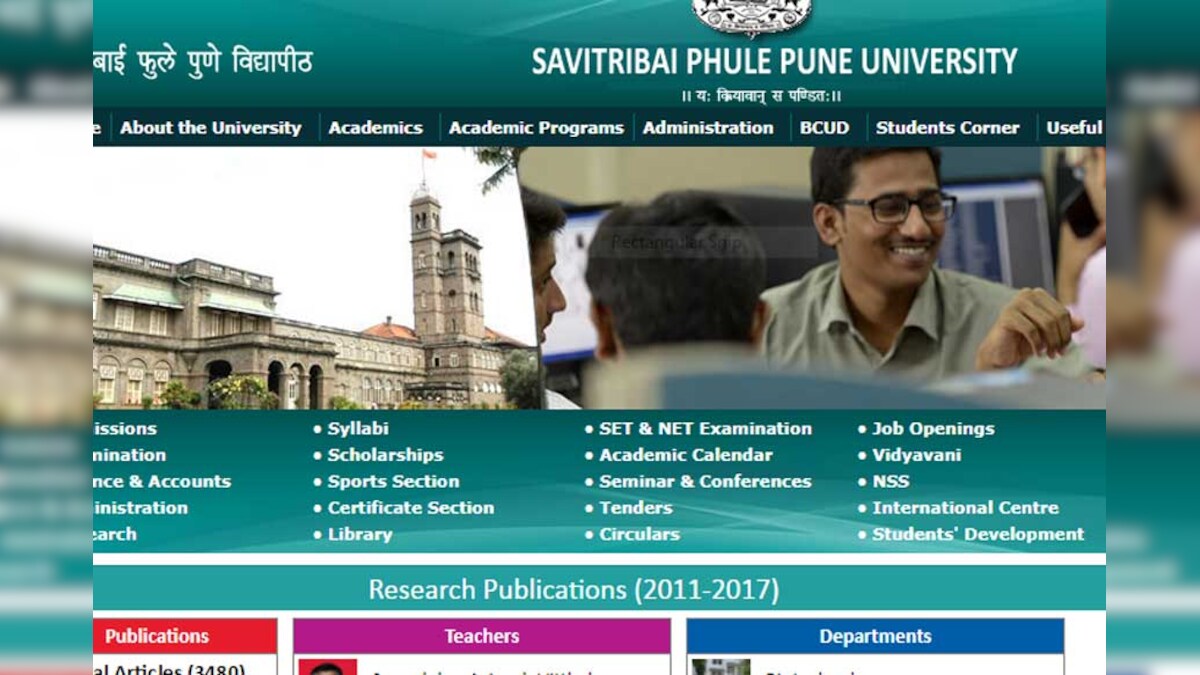The image size is (1200, 675).
Task: Open the About the University menu
Action: tap(210, 128)
